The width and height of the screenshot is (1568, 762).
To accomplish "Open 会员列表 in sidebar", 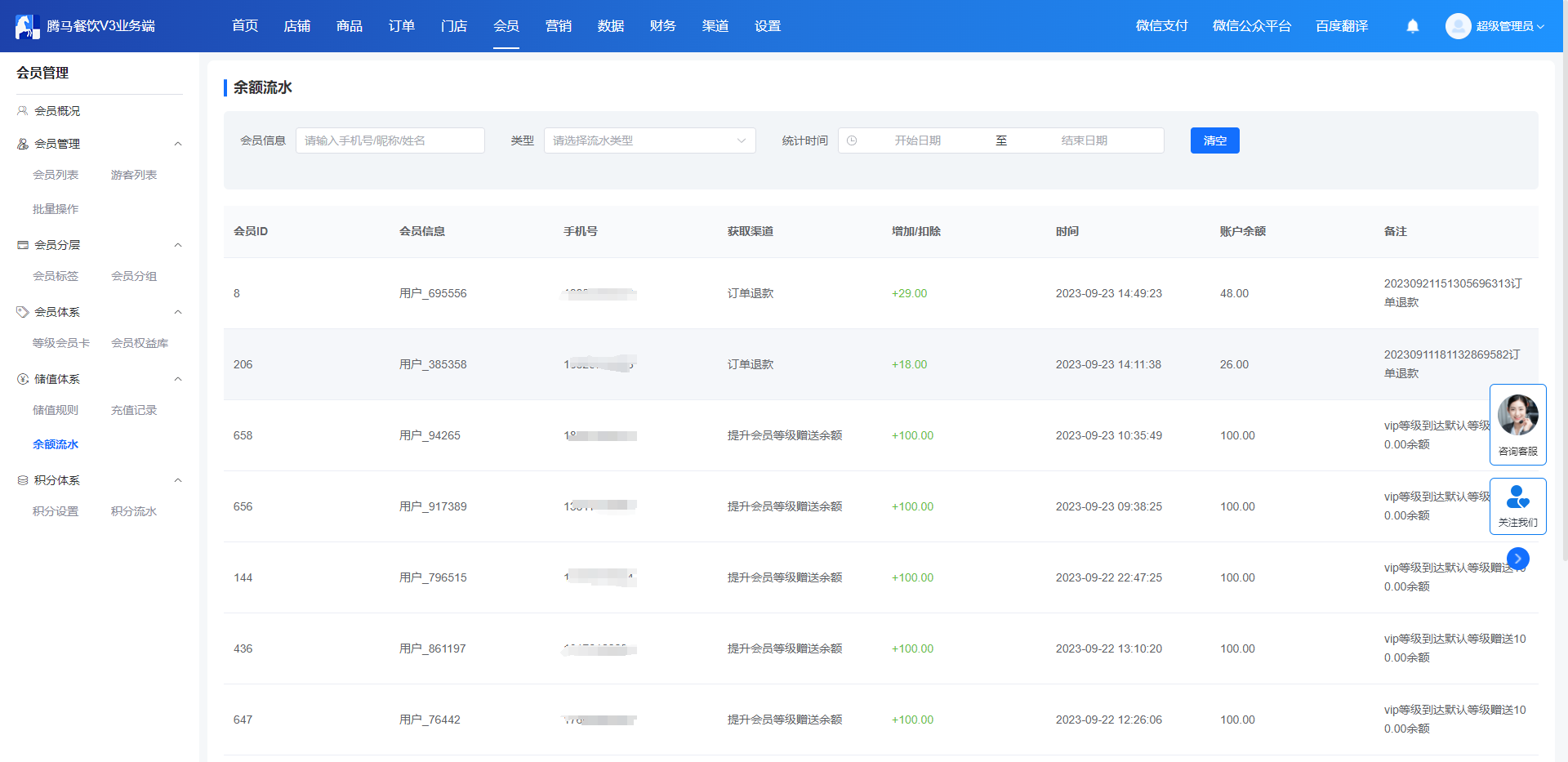I will 56,175.
